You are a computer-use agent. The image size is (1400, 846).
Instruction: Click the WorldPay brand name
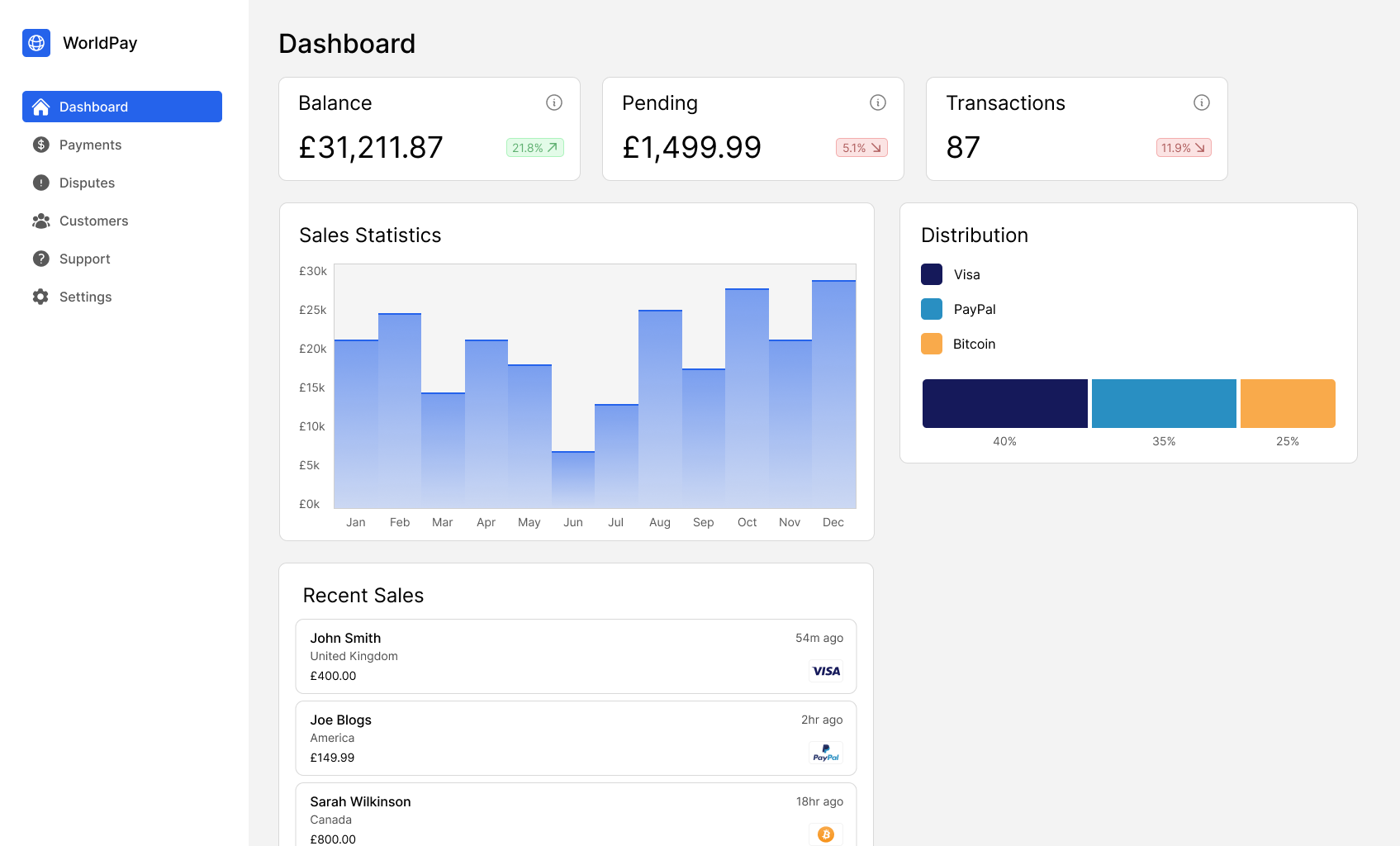(x=100, y=43)
